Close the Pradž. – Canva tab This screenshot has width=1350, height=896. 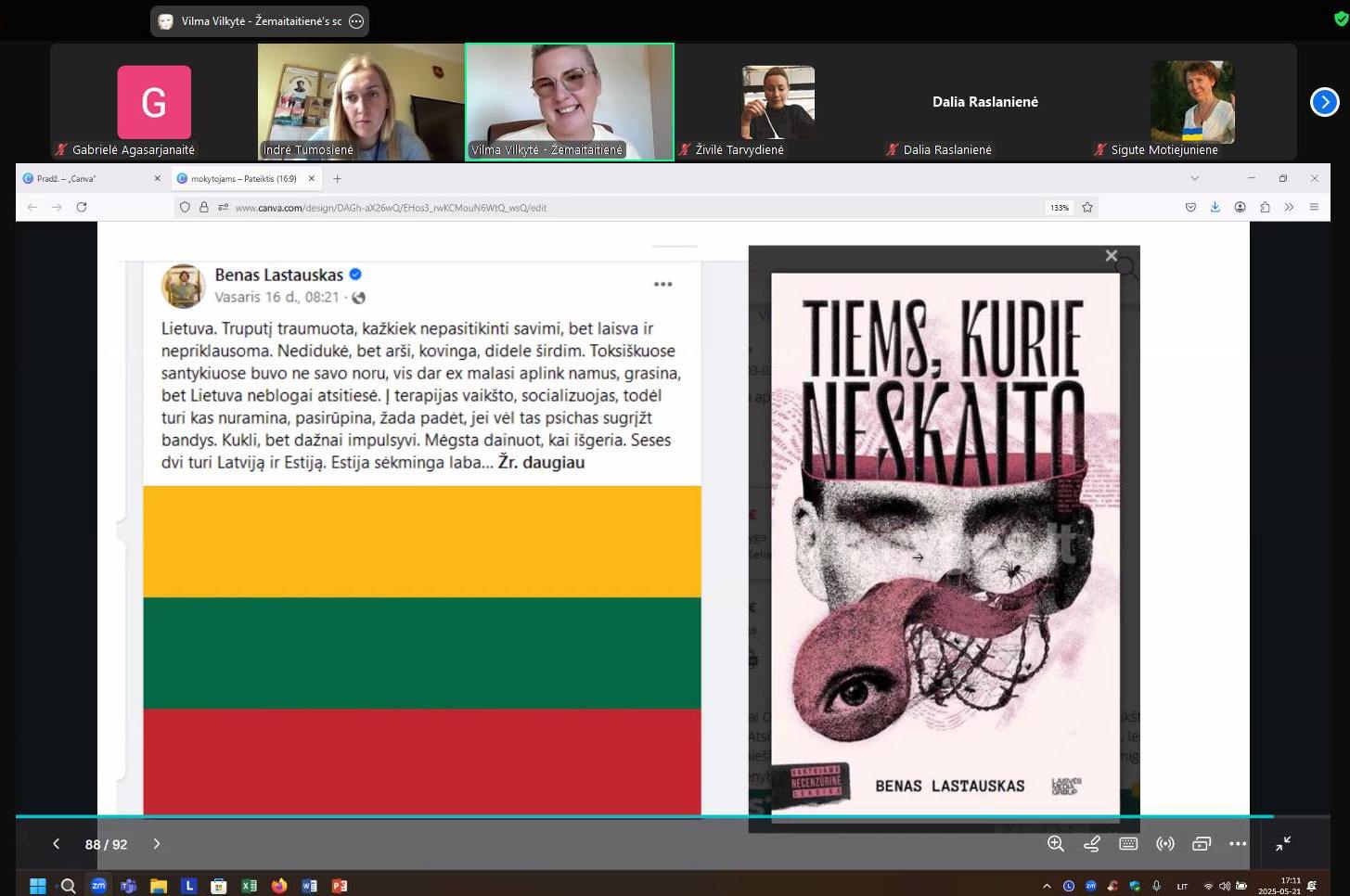pyautogui.click(x=157, y=178)
